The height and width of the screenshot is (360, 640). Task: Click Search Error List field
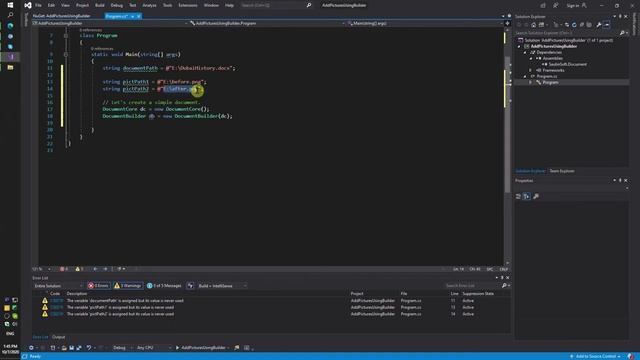click(473, 286)
